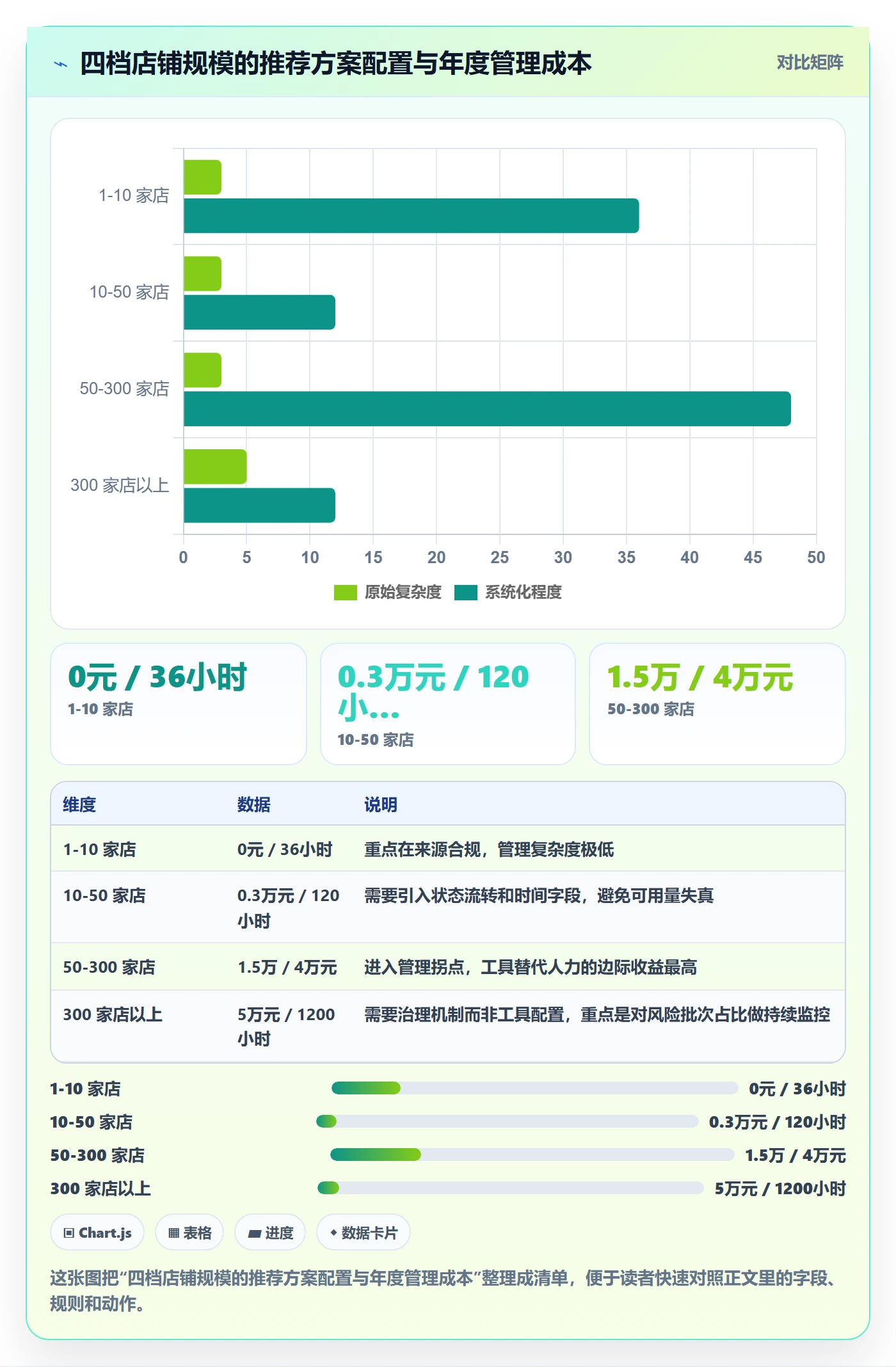Open the 0元 / 36小时 data card
Screen dimensions: 896x1367
[x=179, y=704]
